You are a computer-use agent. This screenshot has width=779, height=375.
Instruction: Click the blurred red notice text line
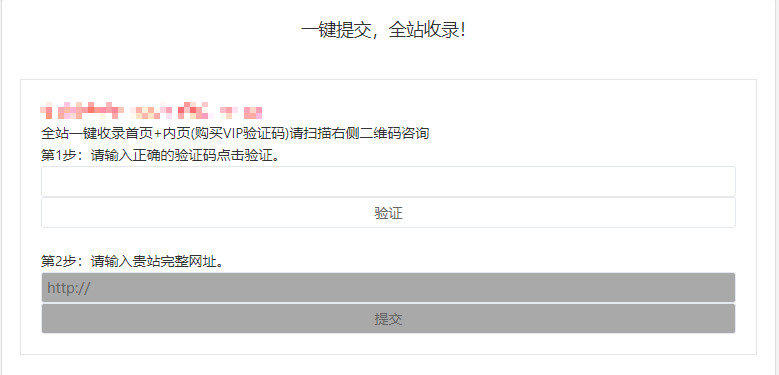point(152,111)
